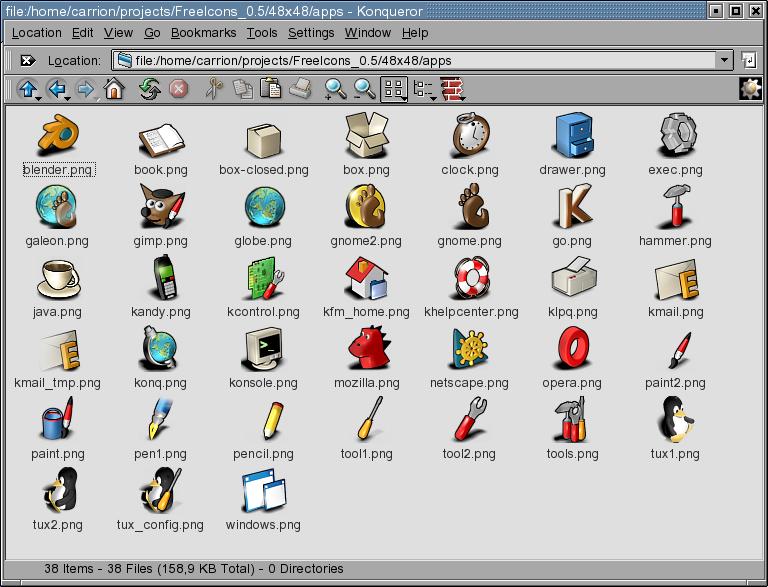Click the Paste clipboard icon
This screenshot has width=768, height=587.
(271, 89)
